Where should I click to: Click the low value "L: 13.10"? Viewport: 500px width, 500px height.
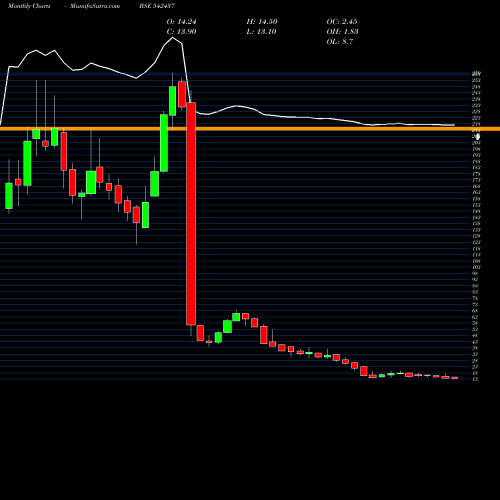click(262, 32)
